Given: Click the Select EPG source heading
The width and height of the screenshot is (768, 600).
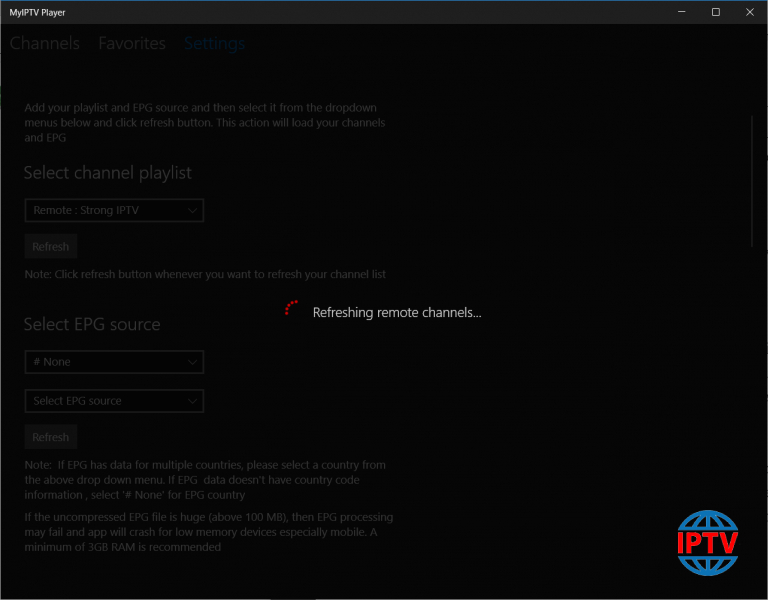Looking at the screenshot, I should [92, 324].
